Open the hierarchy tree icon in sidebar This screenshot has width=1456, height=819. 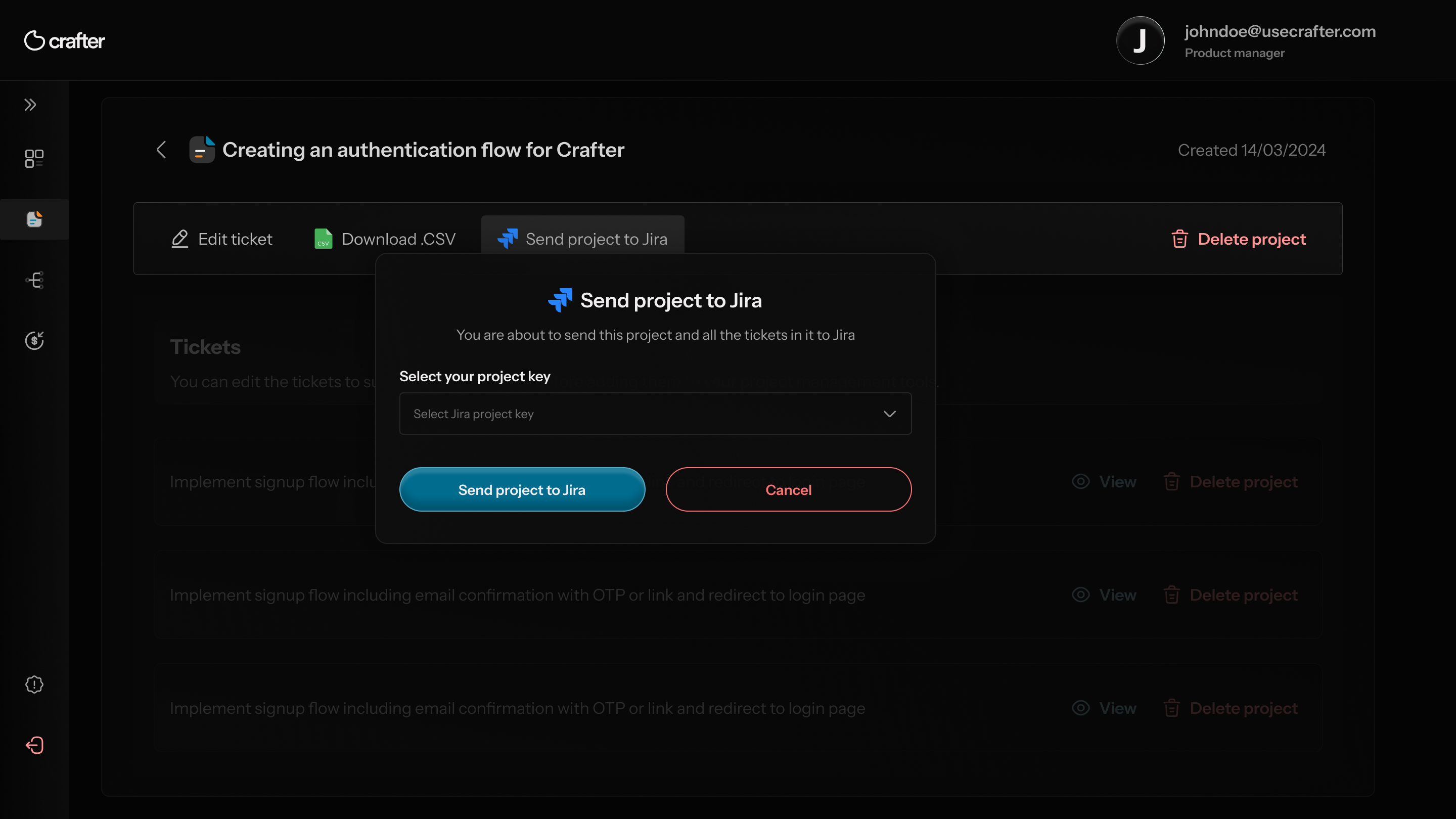point(34,280)
